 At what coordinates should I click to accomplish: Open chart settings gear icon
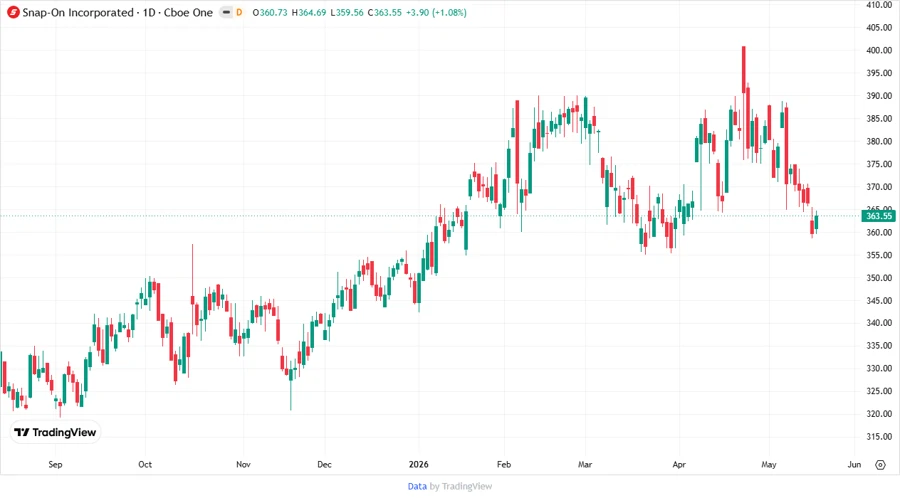880,465
